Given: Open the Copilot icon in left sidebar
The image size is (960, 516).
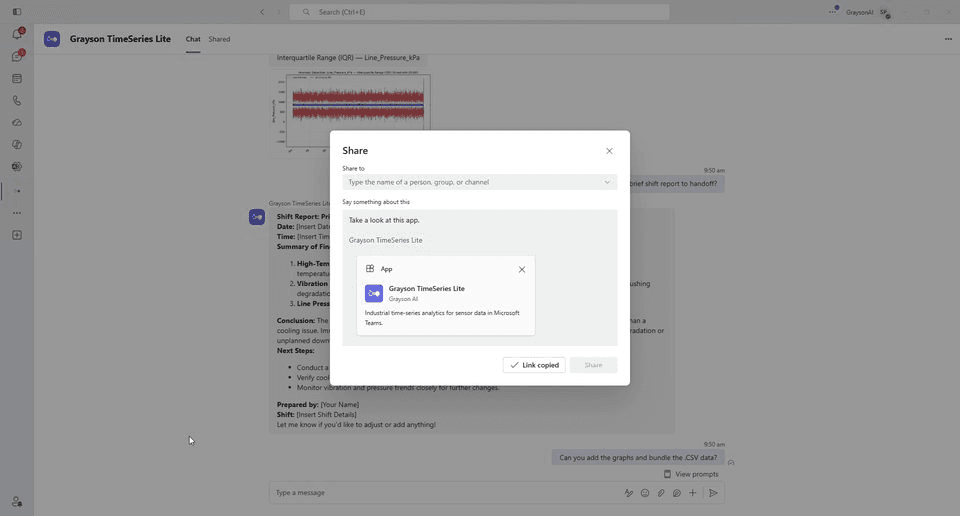Looking at the screenshot, I should 17,144.
